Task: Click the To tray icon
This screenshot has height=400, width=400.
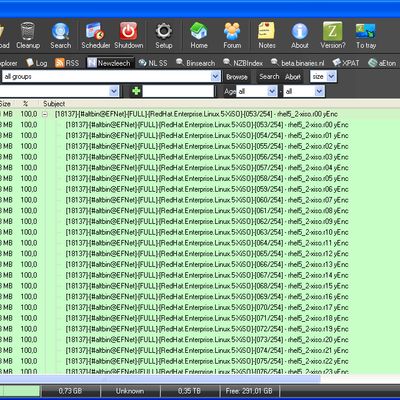Action: [366, 31]
